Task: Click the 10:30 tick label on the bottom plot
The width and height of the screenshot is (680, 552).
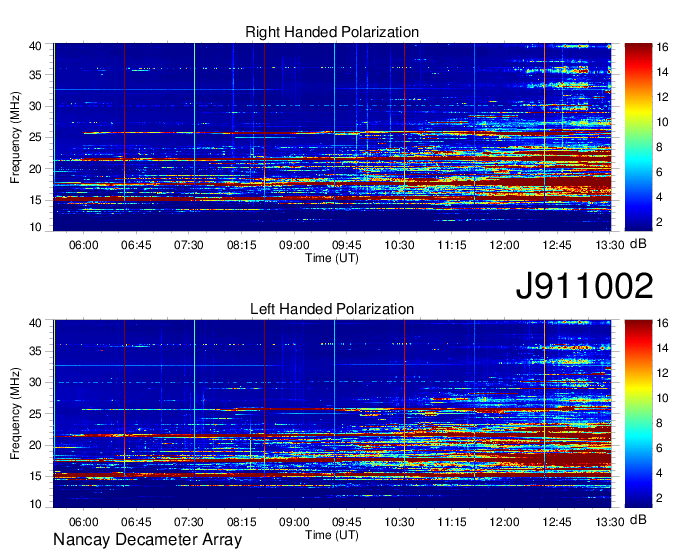Action: coord(399,522)
